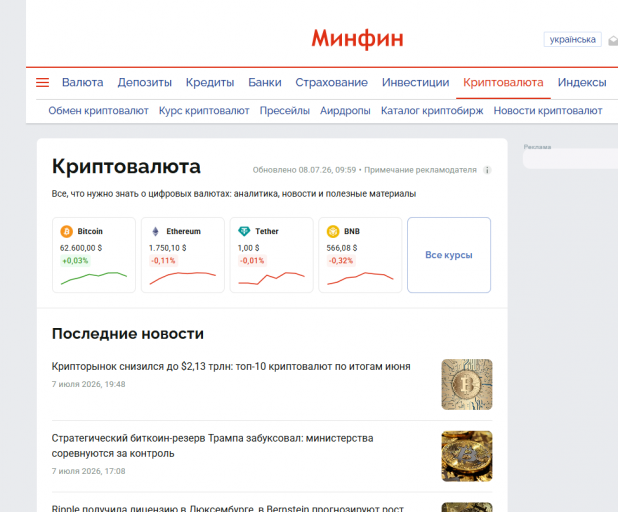Click the -0,11% change badge
Screen dimensions: 618x512
(x=163, y=261)
